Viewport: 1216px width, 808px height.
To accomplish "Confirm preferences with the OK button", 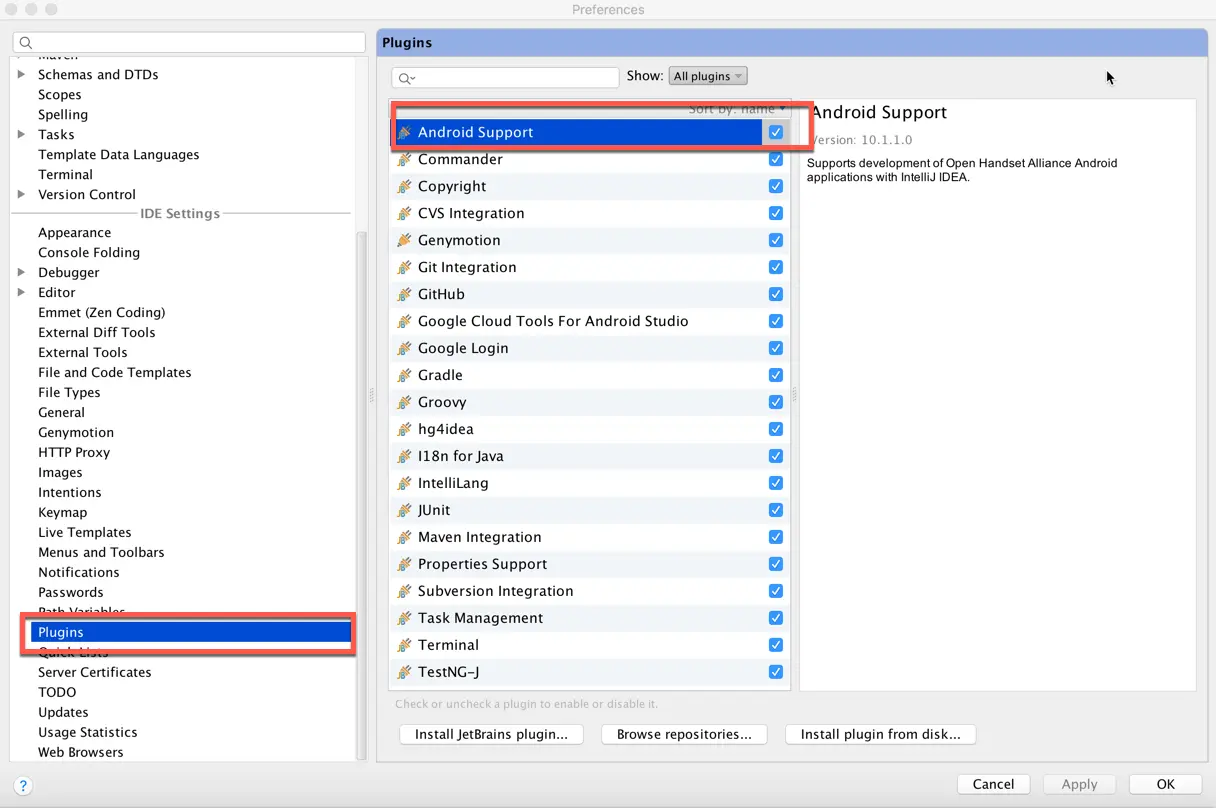I will 1165,784.
